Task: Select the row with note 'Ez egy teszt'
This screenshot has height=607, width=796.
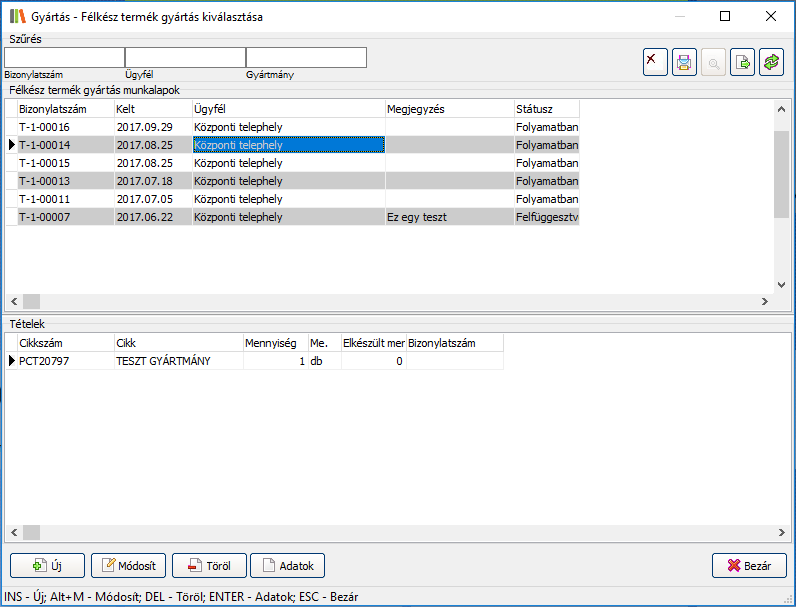Action: [448, 217]
